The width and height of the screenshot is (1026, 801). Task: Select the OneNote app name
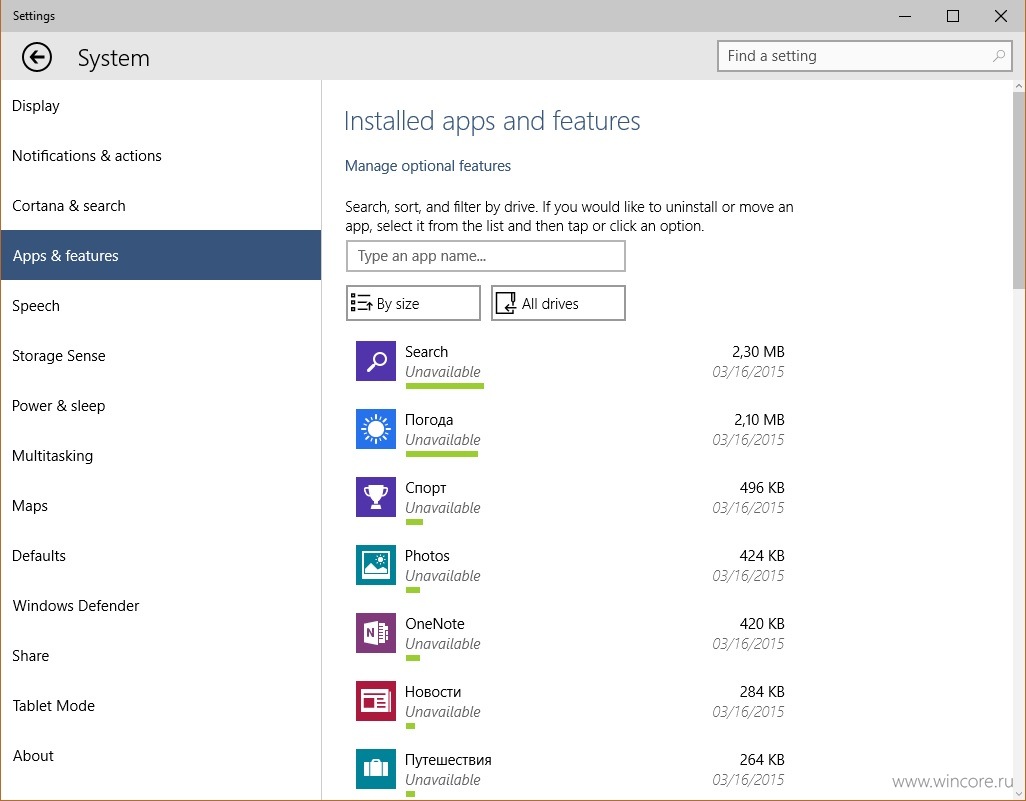coord(435,624)
